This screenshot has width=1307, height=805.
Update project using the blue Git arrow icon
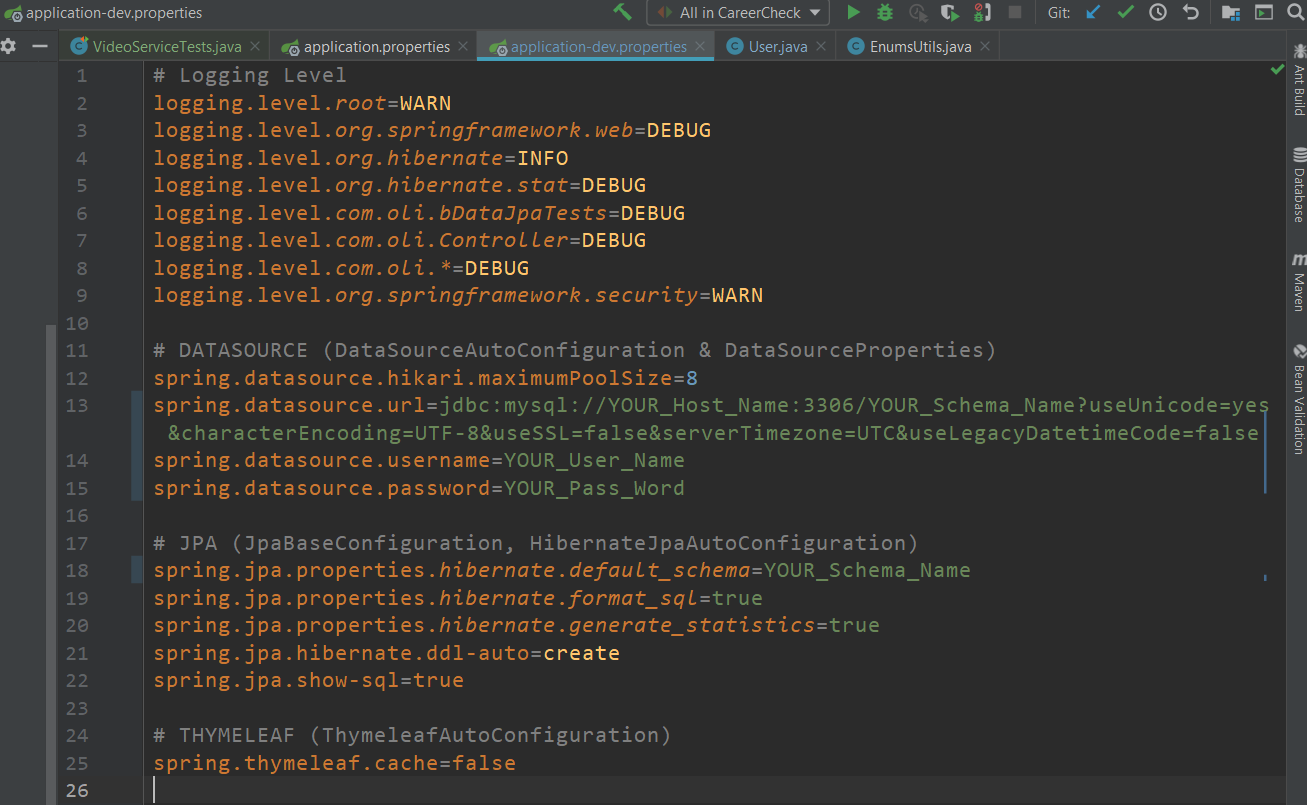pyautogui.click(x=1093, y=13)
